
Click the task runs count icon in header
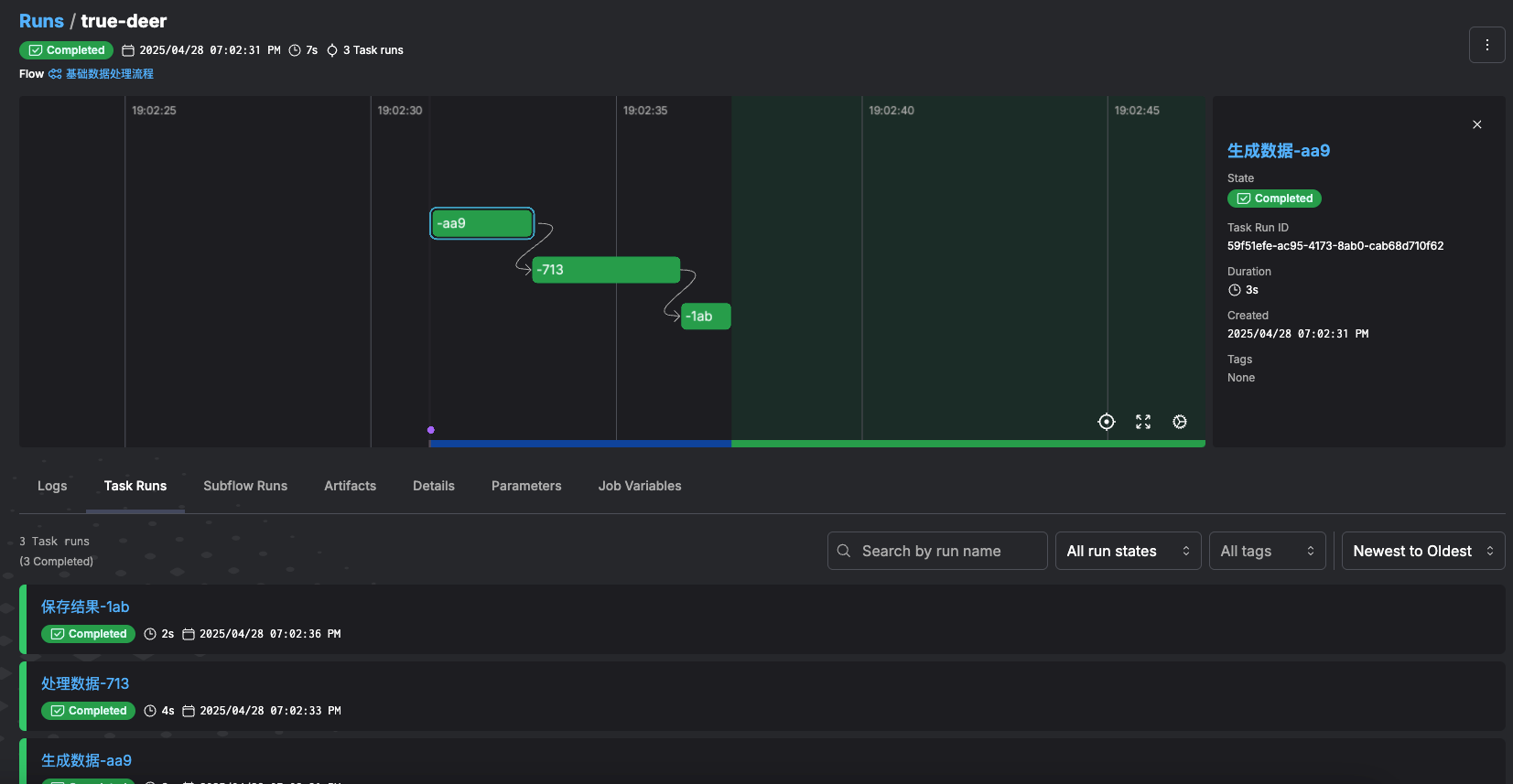pos(332,50)
